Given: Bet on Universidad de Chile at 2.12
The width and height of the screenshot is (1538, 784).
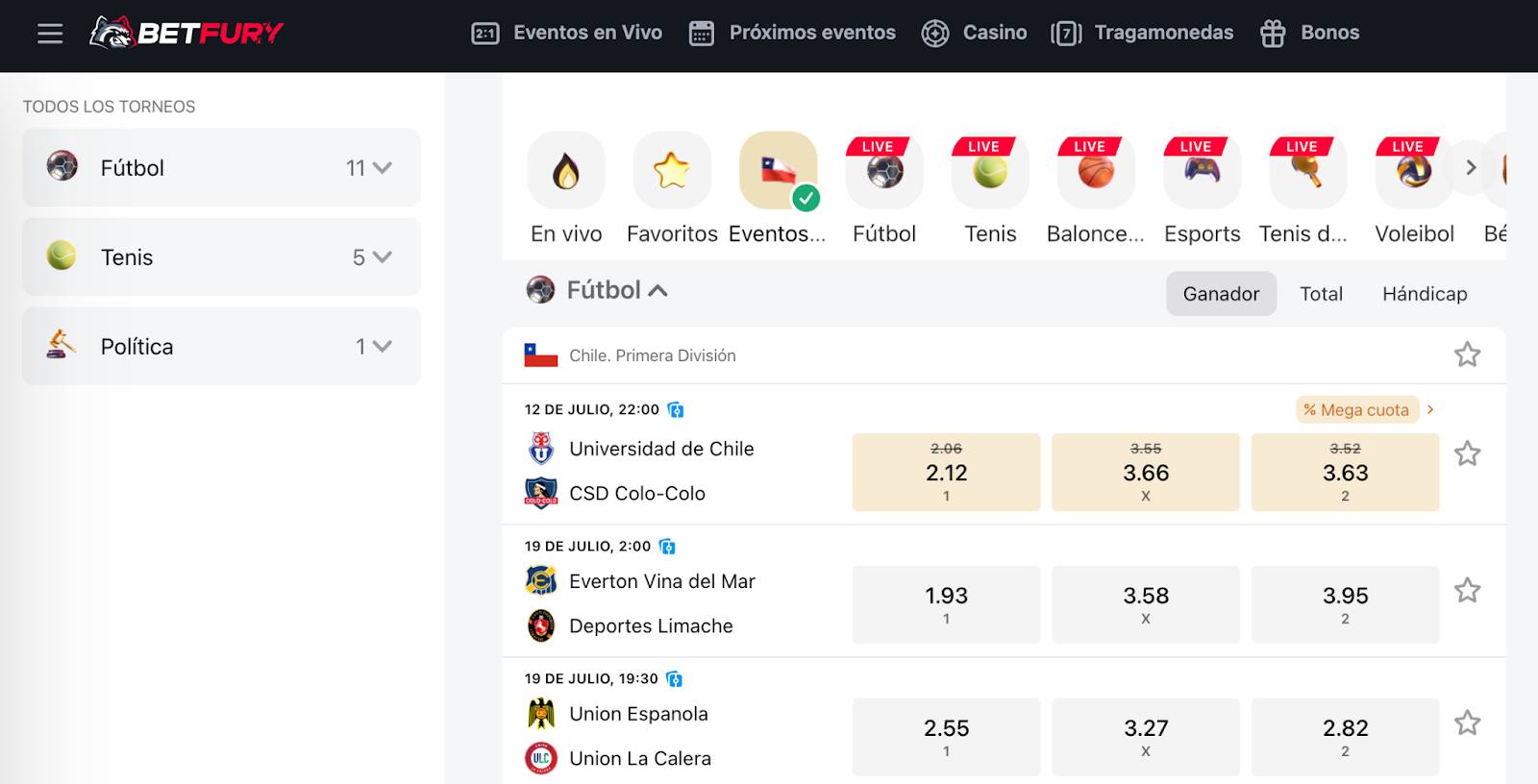Looking at the screenshot, I should 946,472.
